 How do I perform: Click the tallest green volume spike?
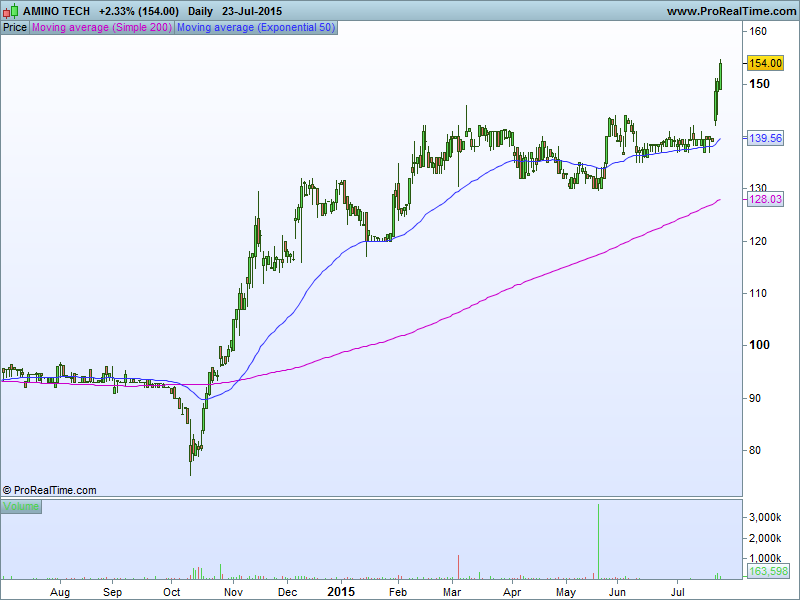coord(598,541)
